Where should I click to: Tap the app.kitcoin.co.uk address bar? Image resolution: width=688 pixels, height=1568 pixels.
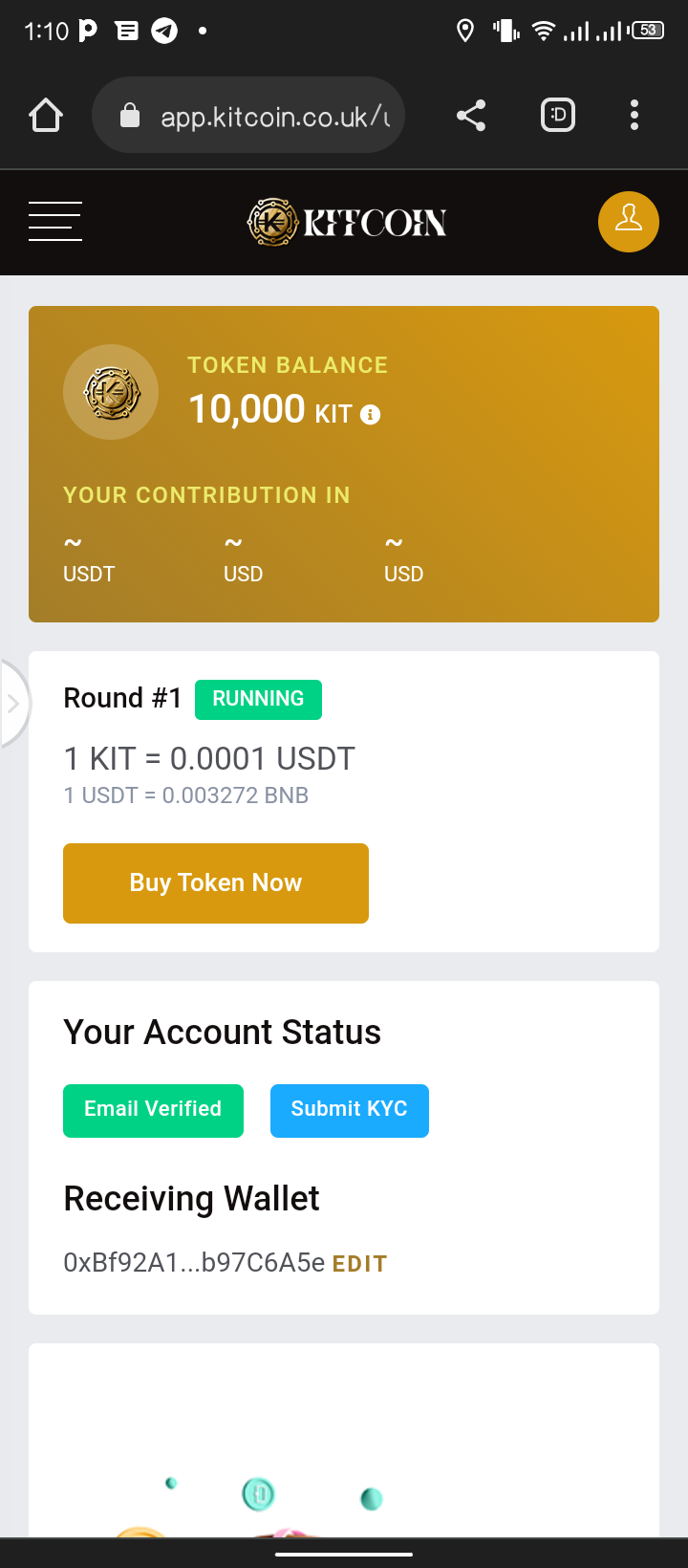pyautogui.click(x=273, y=117)
